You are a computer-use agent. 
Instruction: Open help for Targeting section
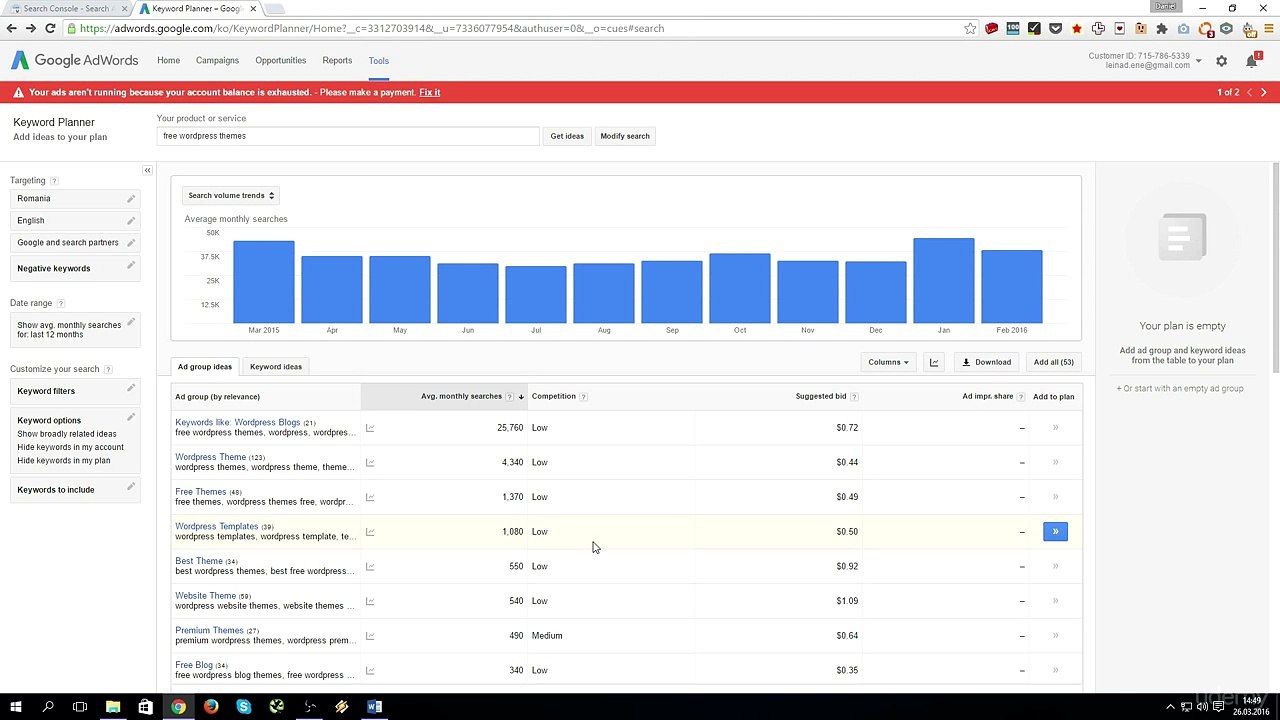tap(54, 181)
